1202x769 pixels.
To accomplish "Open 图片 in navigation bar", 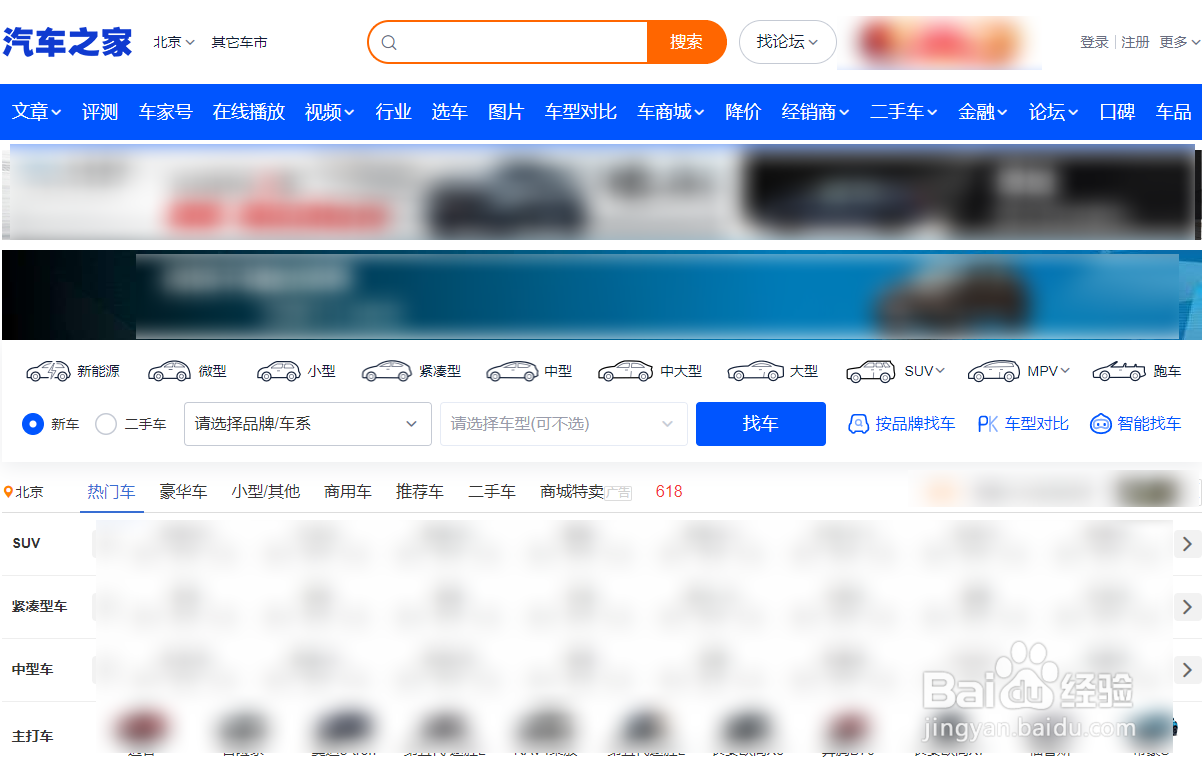I will point(506,112).
